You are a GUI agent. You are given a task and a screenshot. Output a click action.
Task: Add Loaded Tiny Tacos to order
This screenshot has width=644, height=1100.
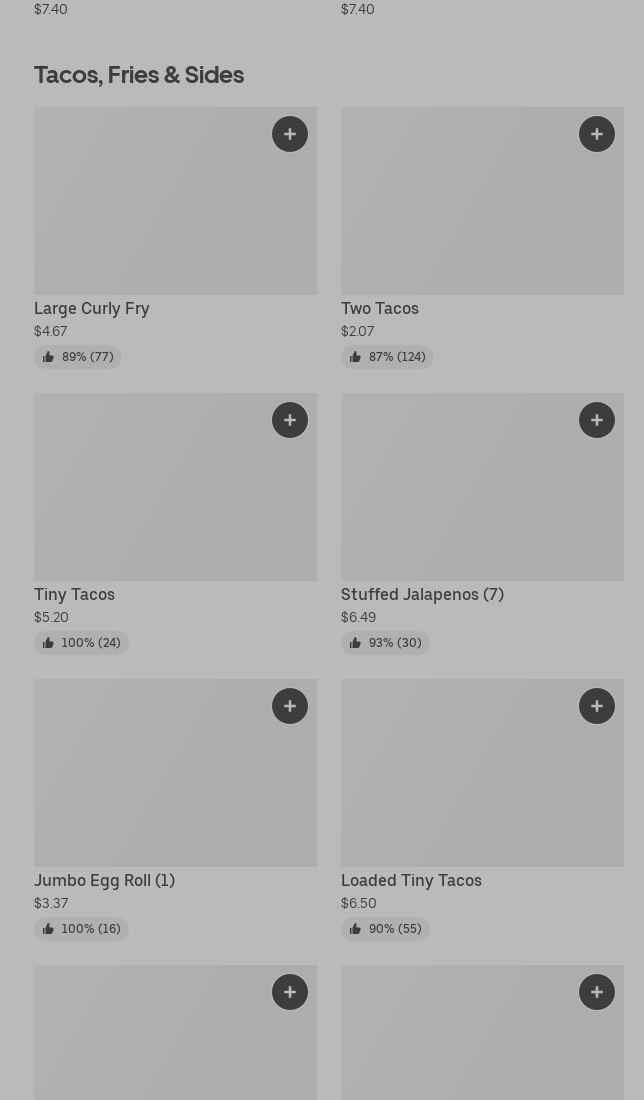tap(597, 706)
